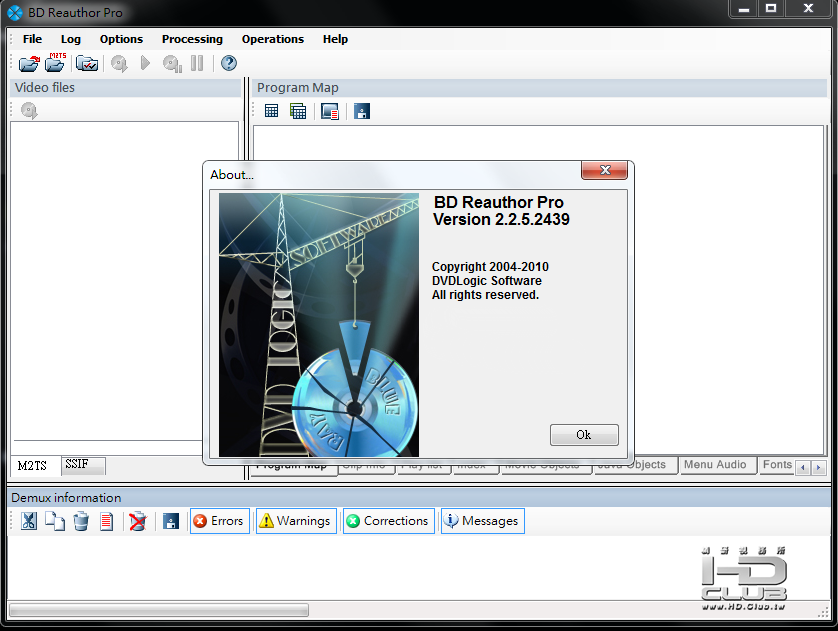Open Help question-mark icon

(229, 63)
